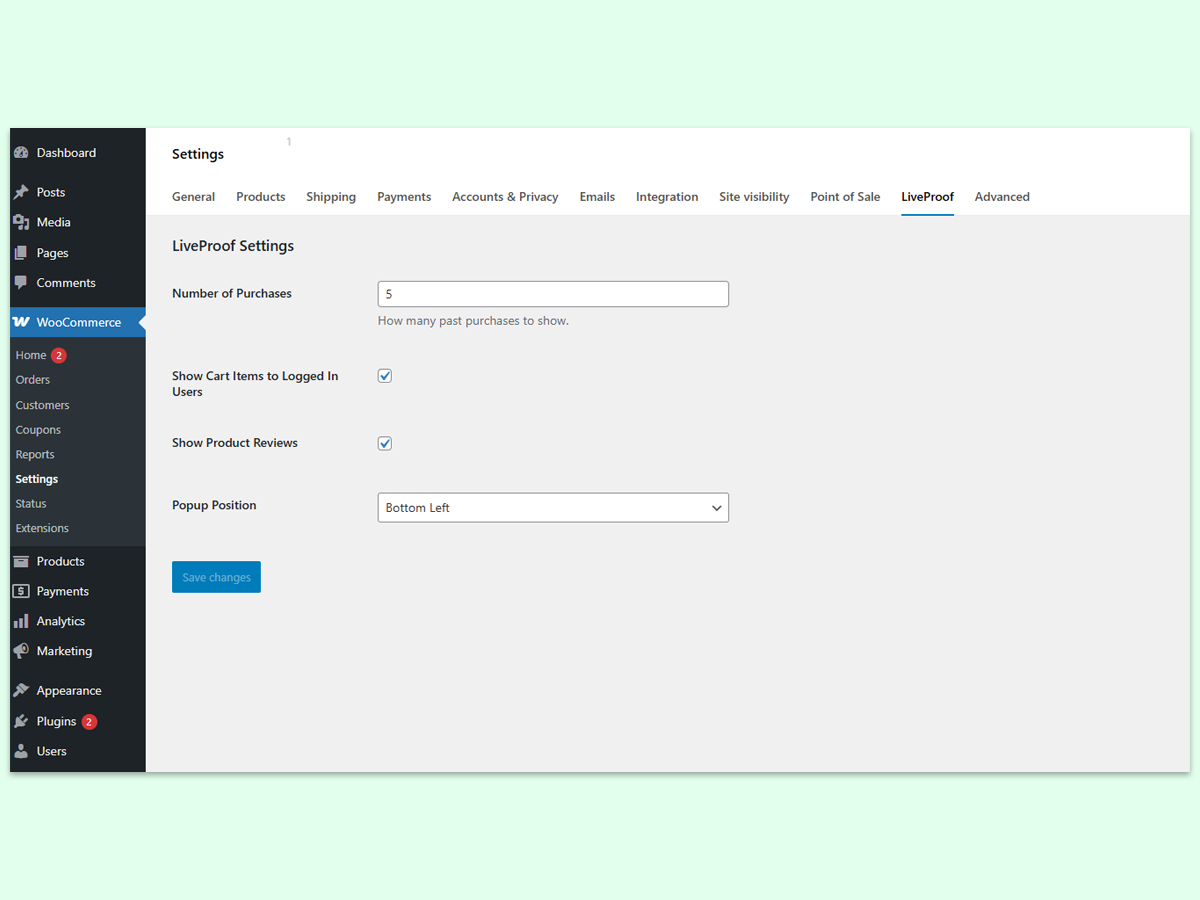The image size is (1200, 900).
Task: Open the Plugins menu label
Action: pyautogui.click(x=57, y=721)
